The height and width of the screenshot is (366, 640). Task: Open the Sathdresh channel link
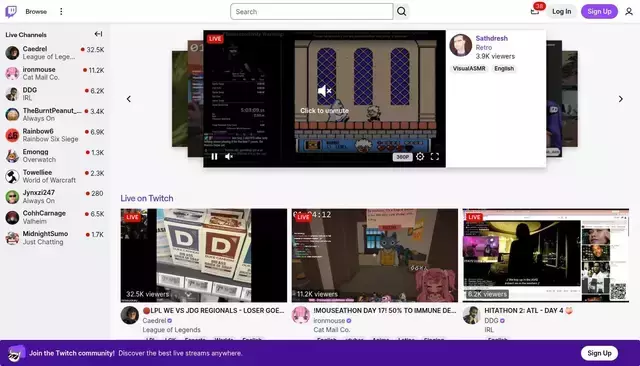[491, 38]
